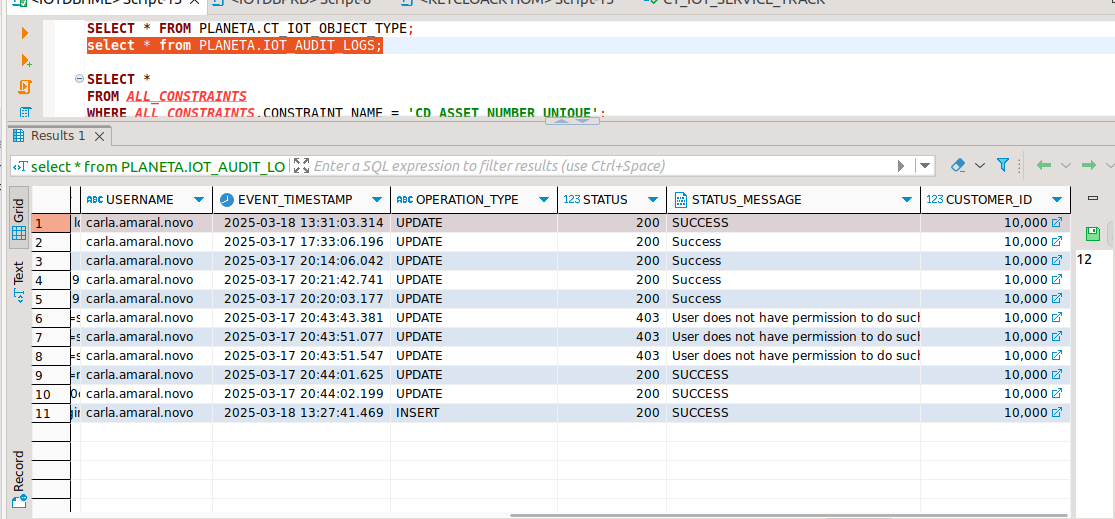1115x519 pixels.
Task: Select carla.amaral.novo in row 2
Action: [x=146, y=242]
